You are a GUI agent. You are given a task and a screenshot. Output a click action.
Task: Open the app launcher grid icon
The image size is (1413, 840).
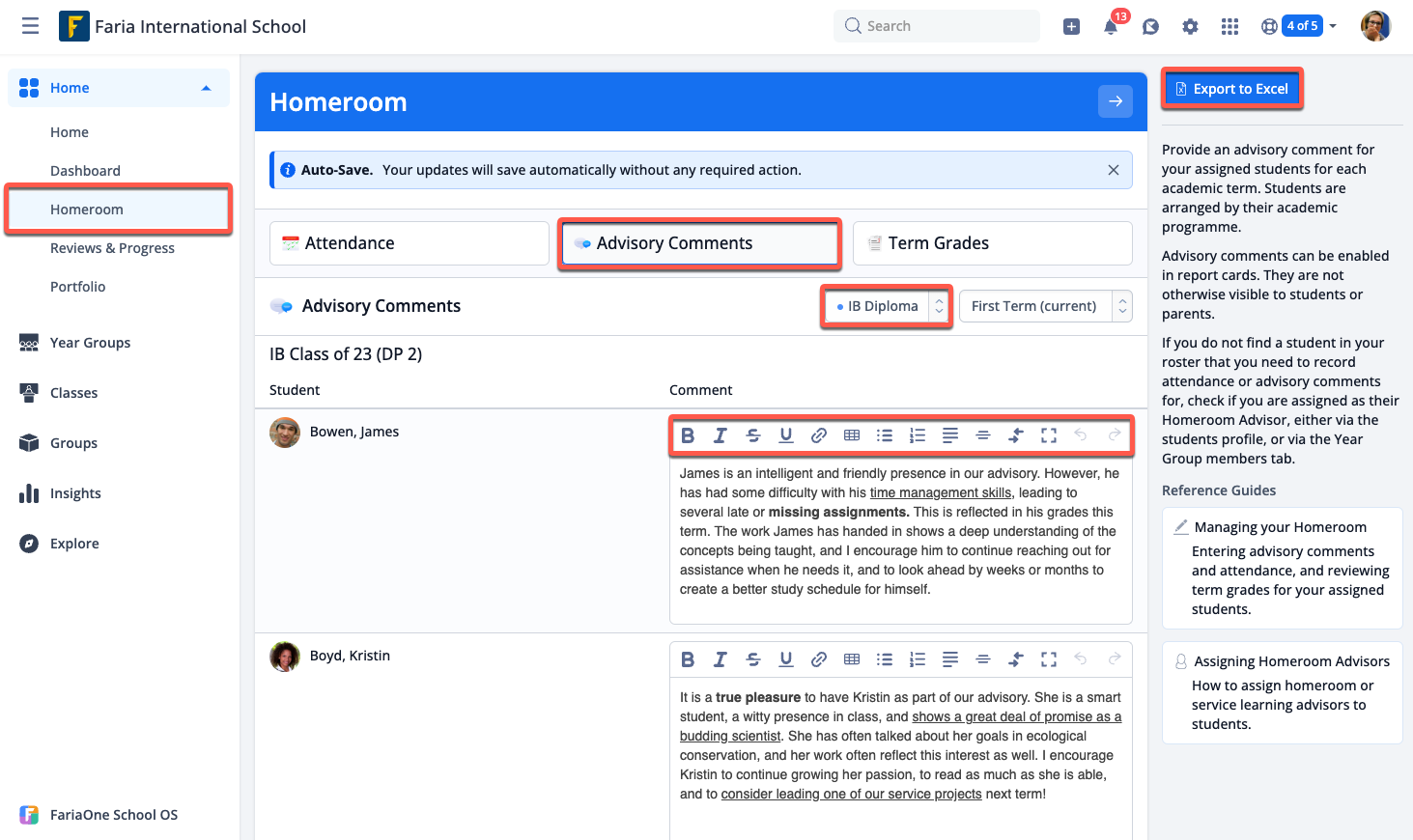click(x=1229, y=26)
